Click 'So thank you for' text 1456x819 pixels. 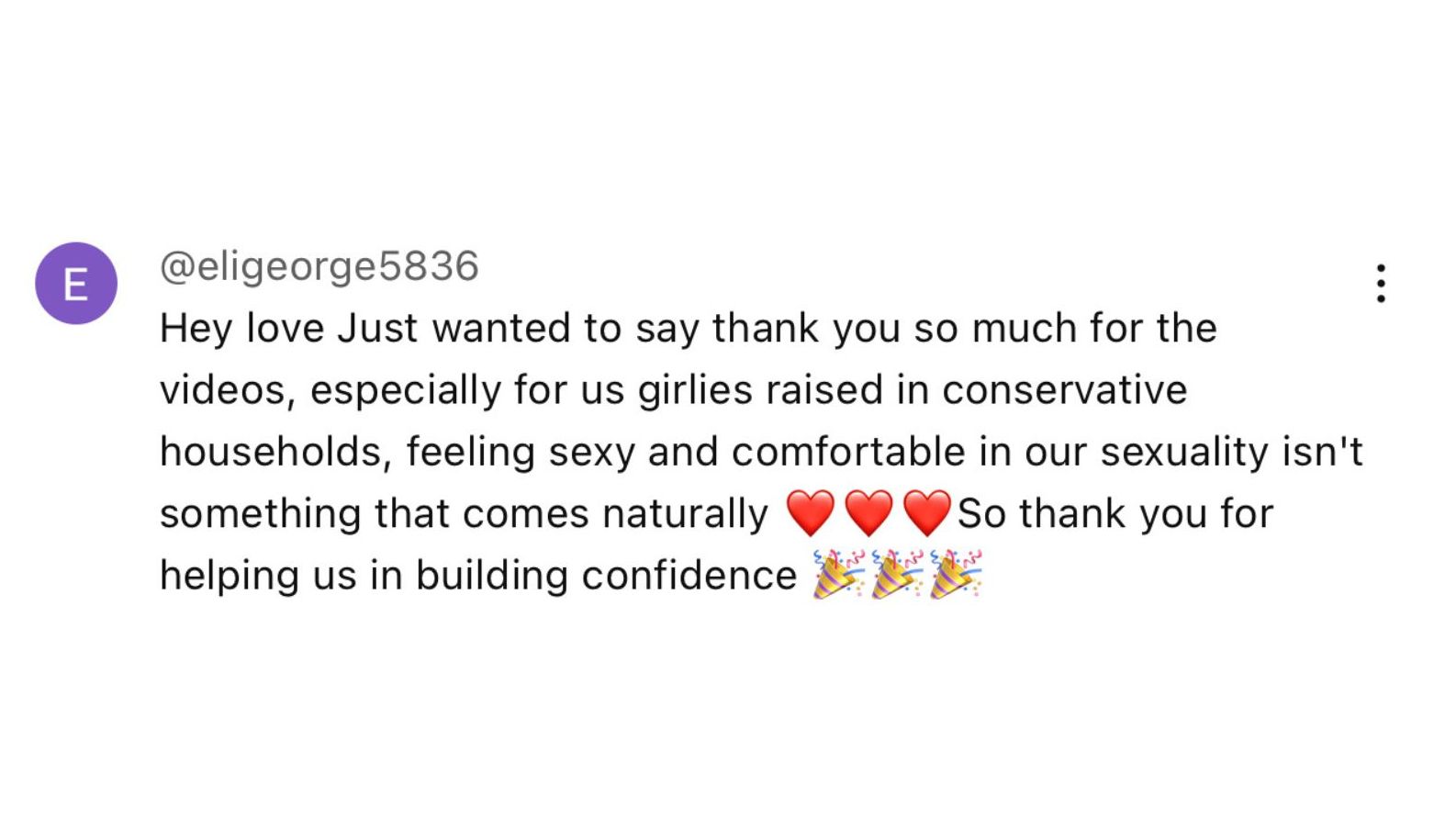click(x=1114, y=513)
